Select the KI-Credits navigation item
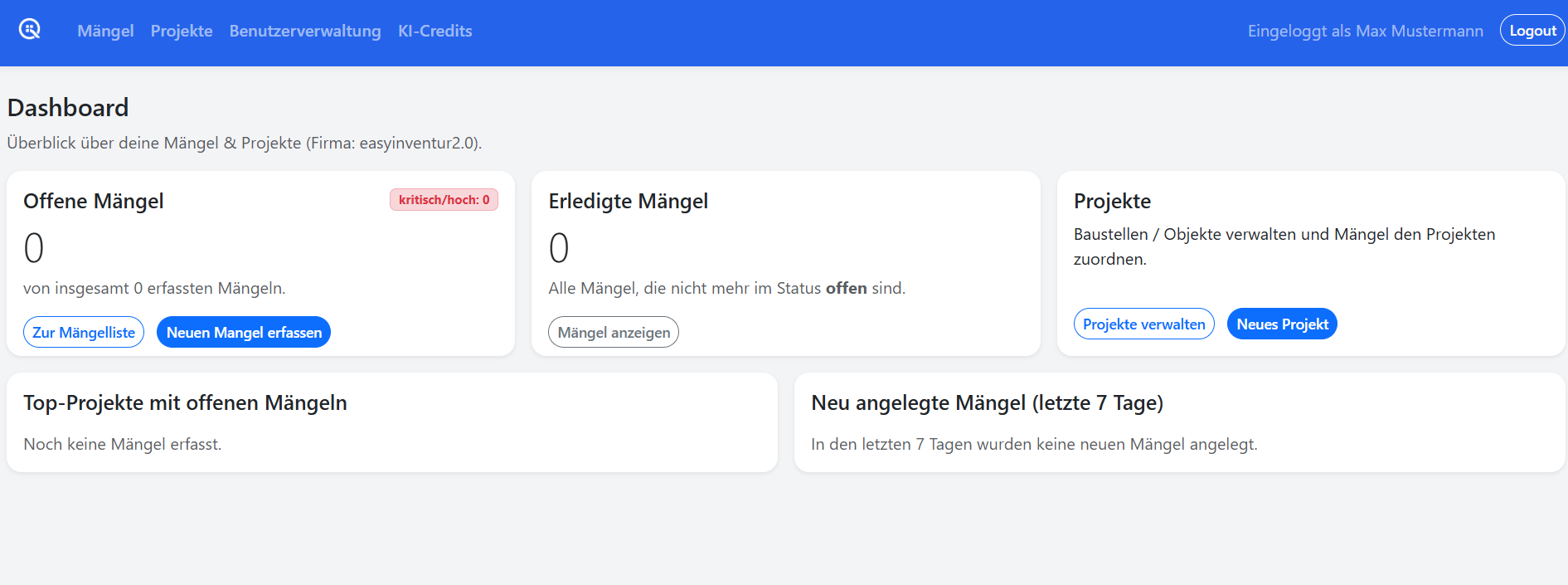1568x585 pixels. click(x=434, y=32)
